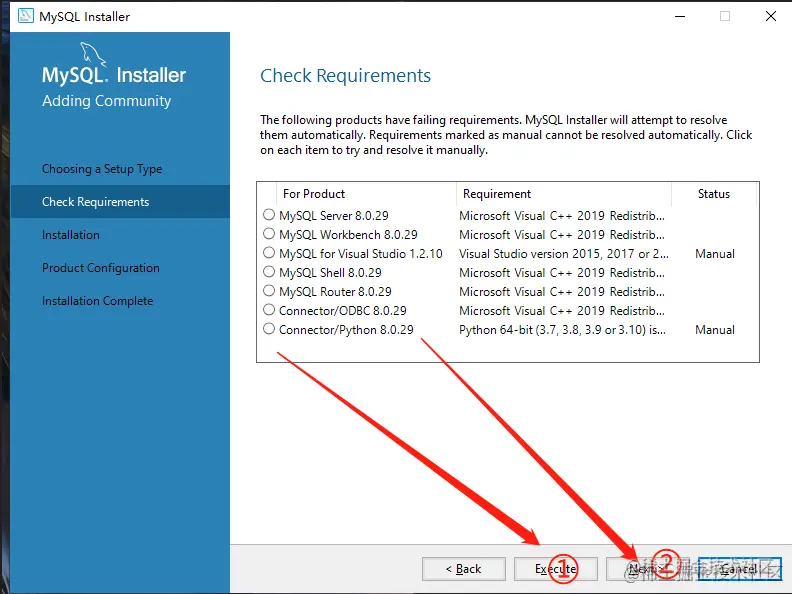Viewport: 792px width, 594px height.
Task: Click MySQL Shell's Visual C++ 2019 requirement
Action: pyautogui.click(x=562, y=273)
